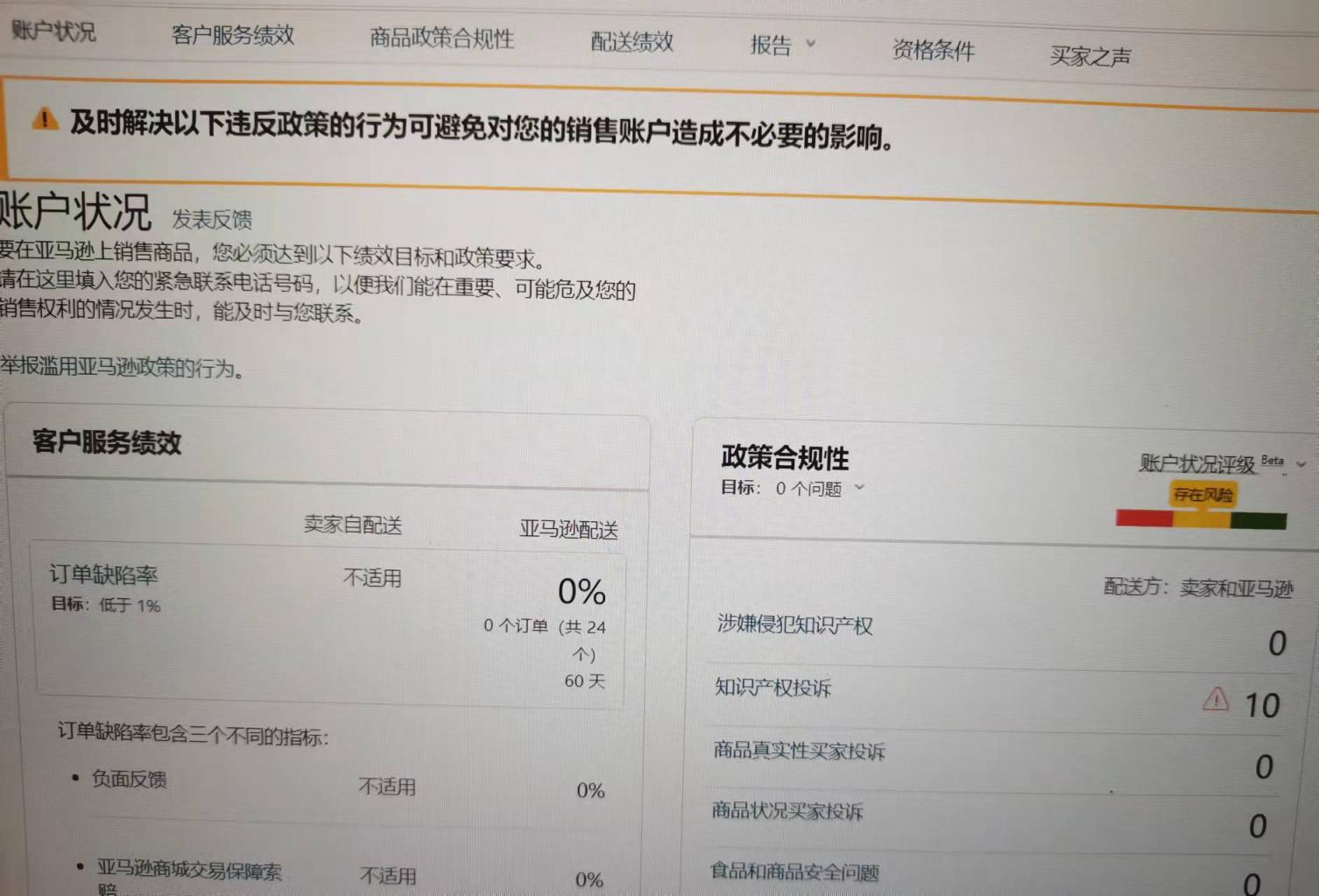
Task: Go to 配送绩效 tab
Action: [x=631, y=42]
